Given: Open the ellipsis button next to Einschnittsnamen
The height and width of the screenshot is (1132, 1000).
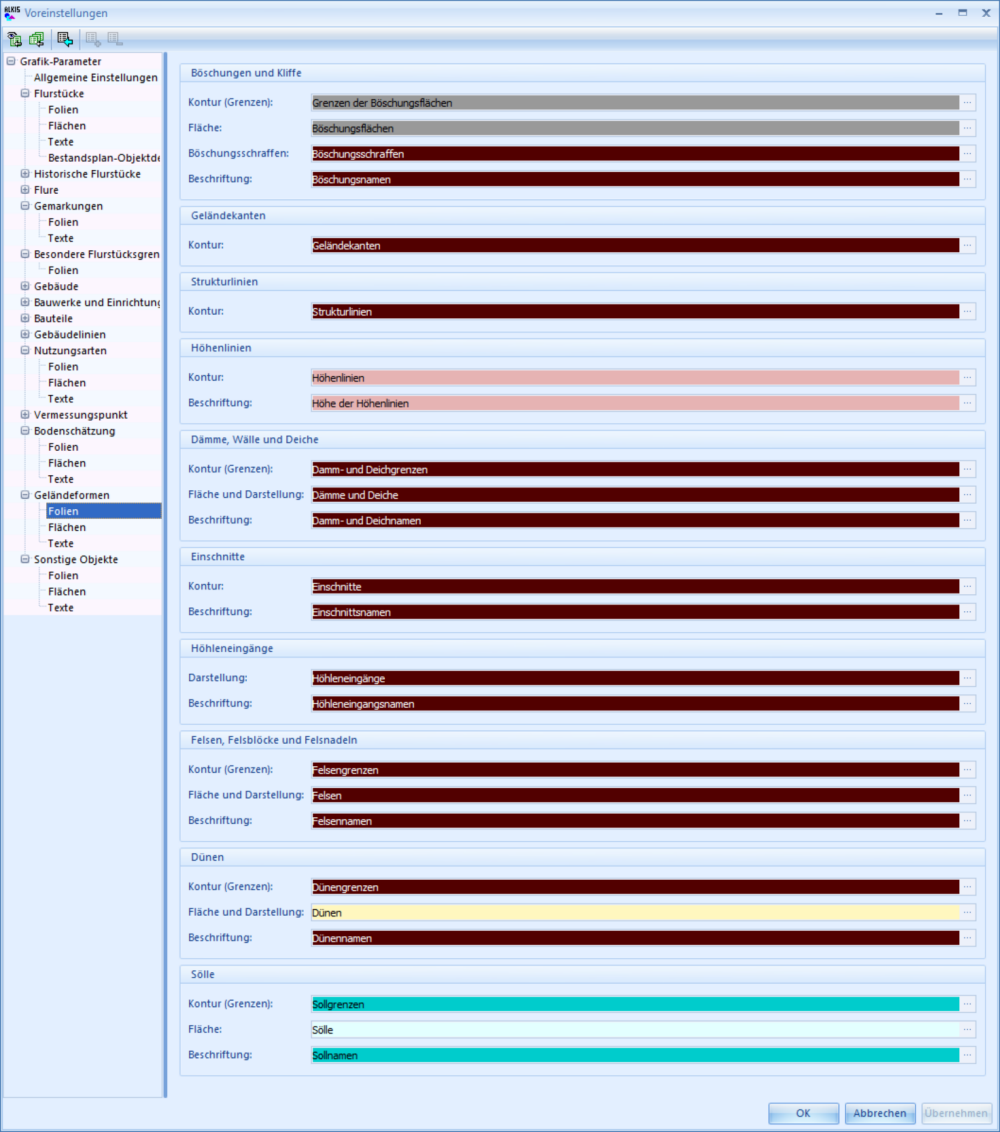Looking at the screenshot, I should click(968, 612).
